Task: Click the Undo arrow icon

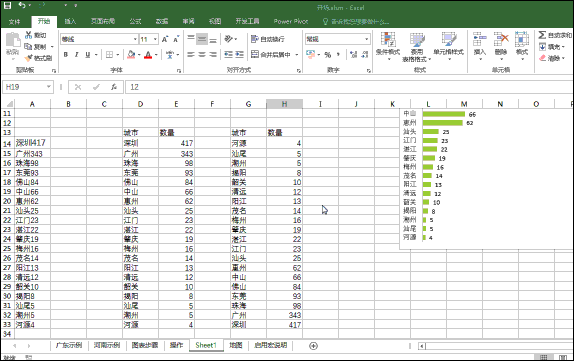Action: tap(22, 5)
